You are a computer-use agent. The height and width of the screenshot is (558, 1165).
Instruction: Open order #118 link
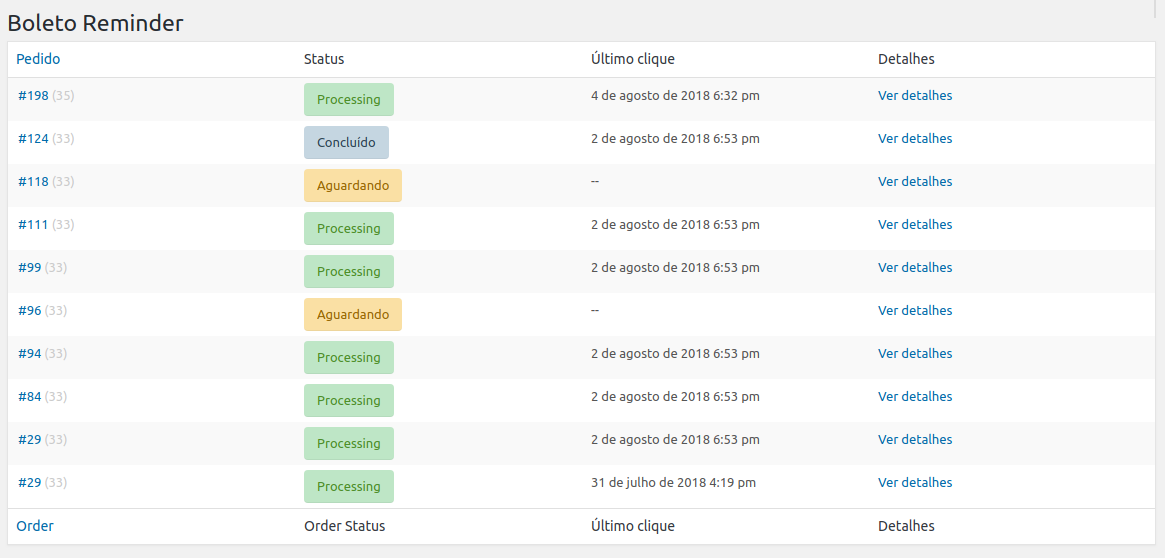click(x=33, y=182)
